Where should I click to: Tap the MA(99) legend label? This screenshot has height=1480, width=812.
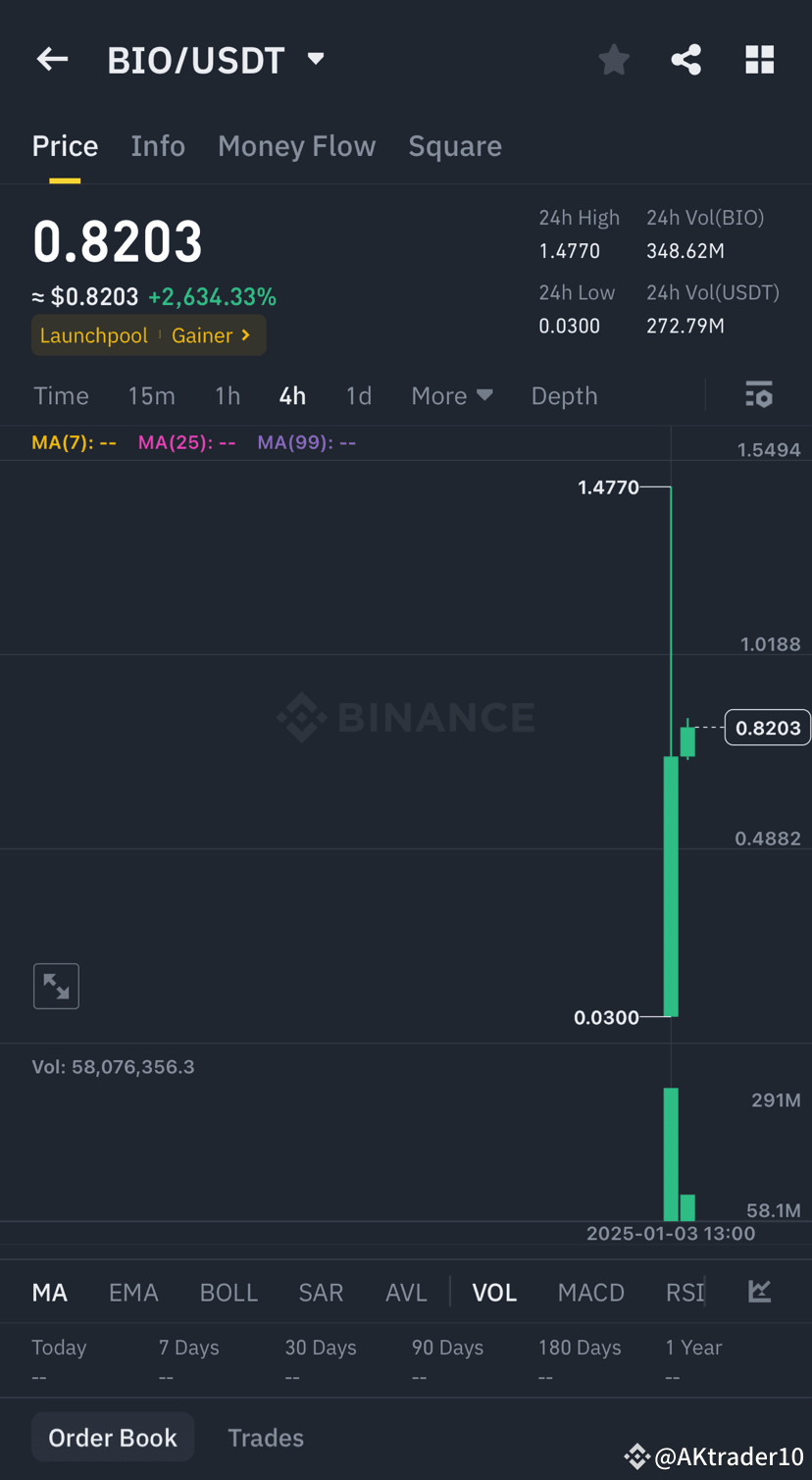coord(306,442)
